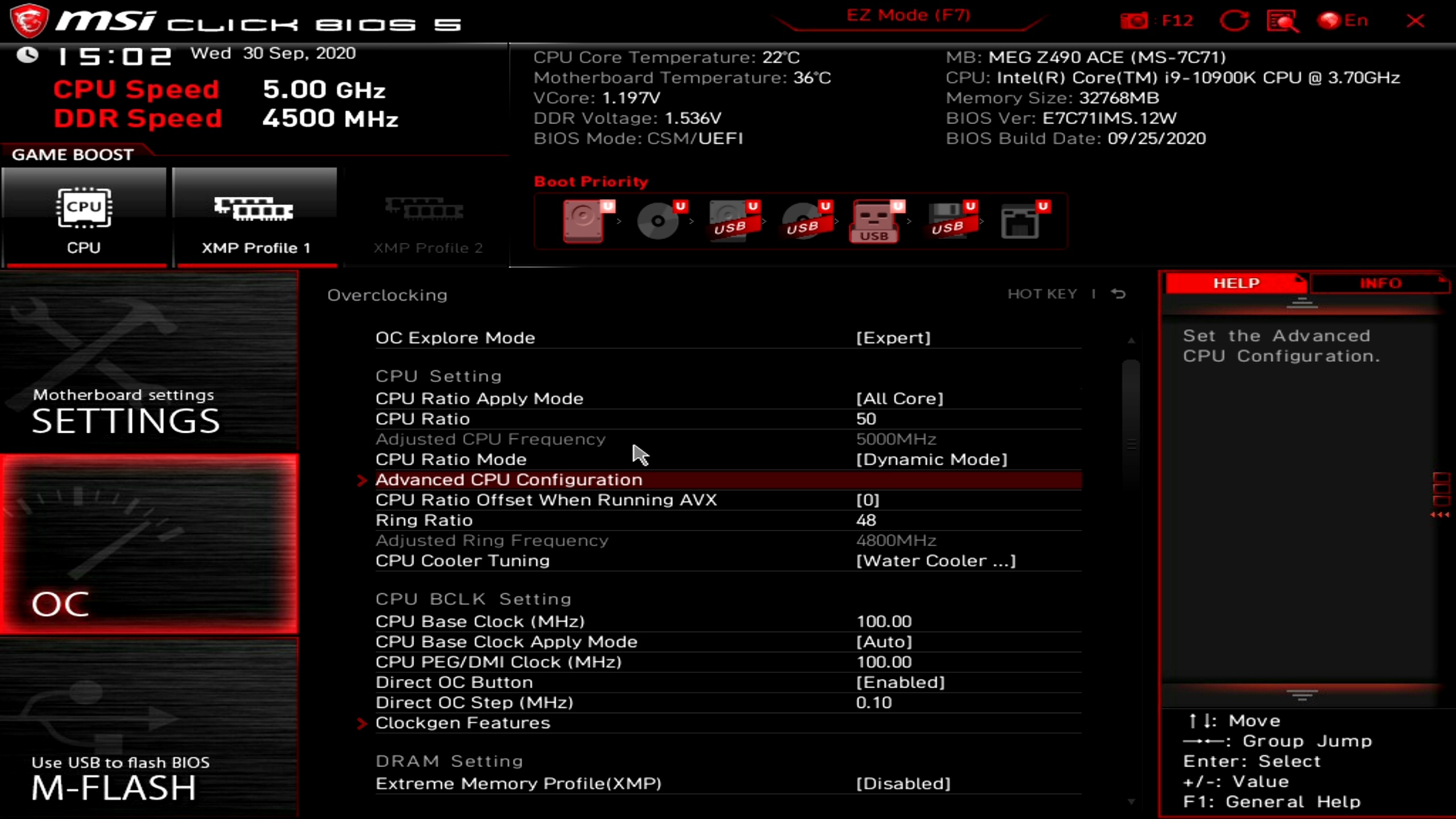Select the hard drive boot priority icon
This screenshot has height=819, width=1456.
[584, 221]
